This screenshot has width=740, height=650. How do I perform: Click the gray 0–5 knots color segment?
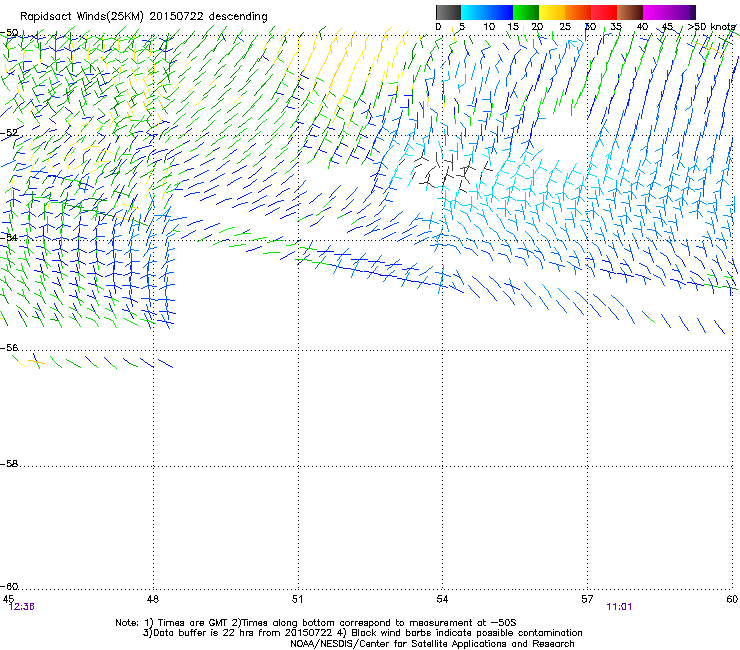[448, 12]
